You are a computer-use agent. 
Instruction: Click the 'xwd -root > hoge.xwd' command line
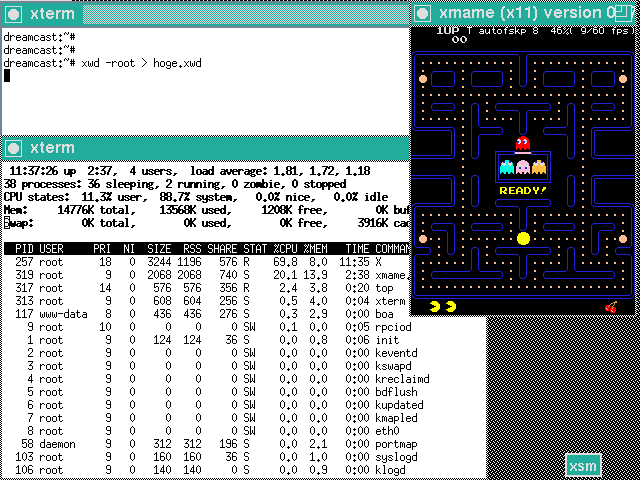tap(141, 63)
